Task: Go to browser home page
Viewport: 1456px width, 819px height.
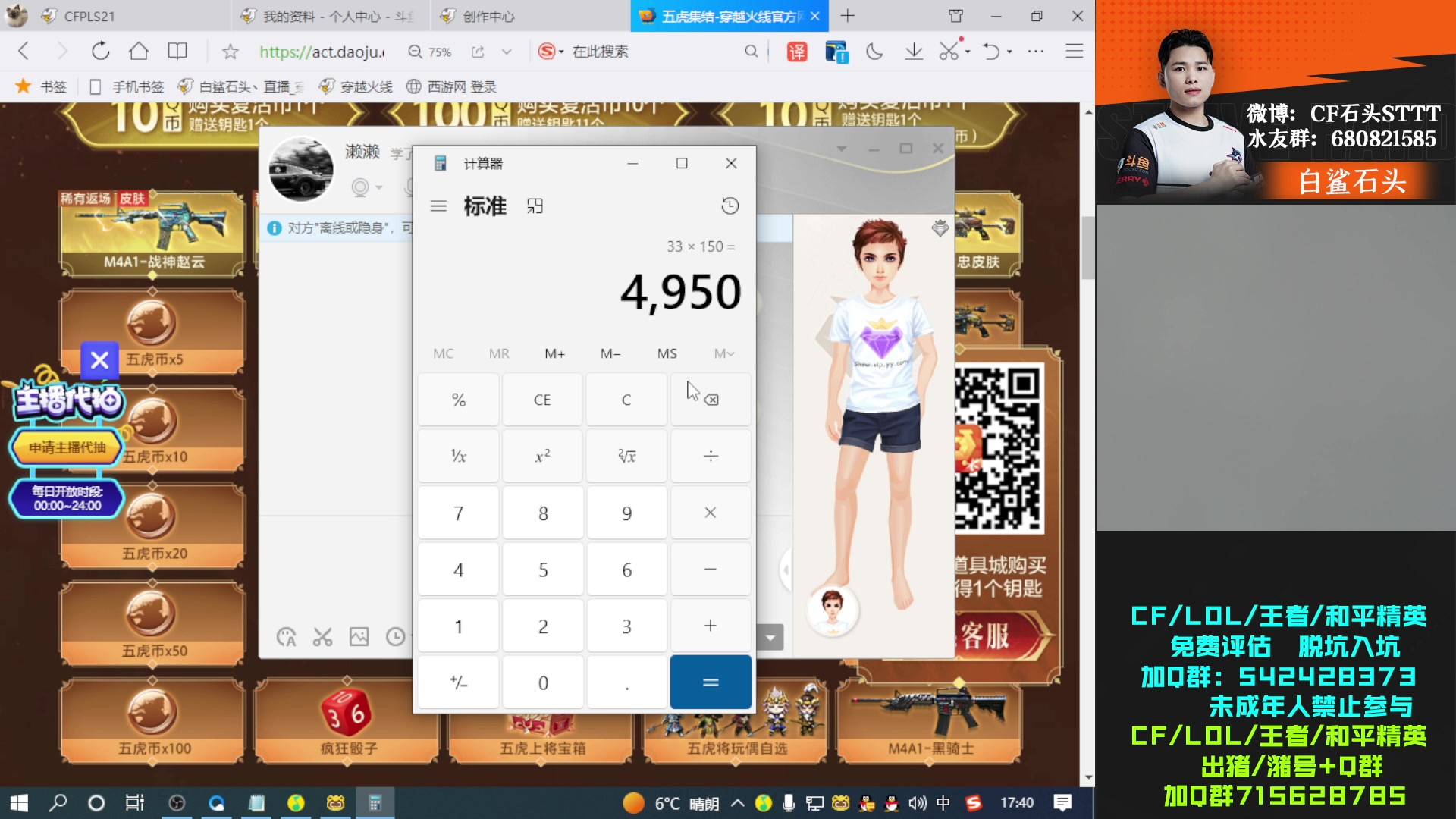Action: point(138,51)
